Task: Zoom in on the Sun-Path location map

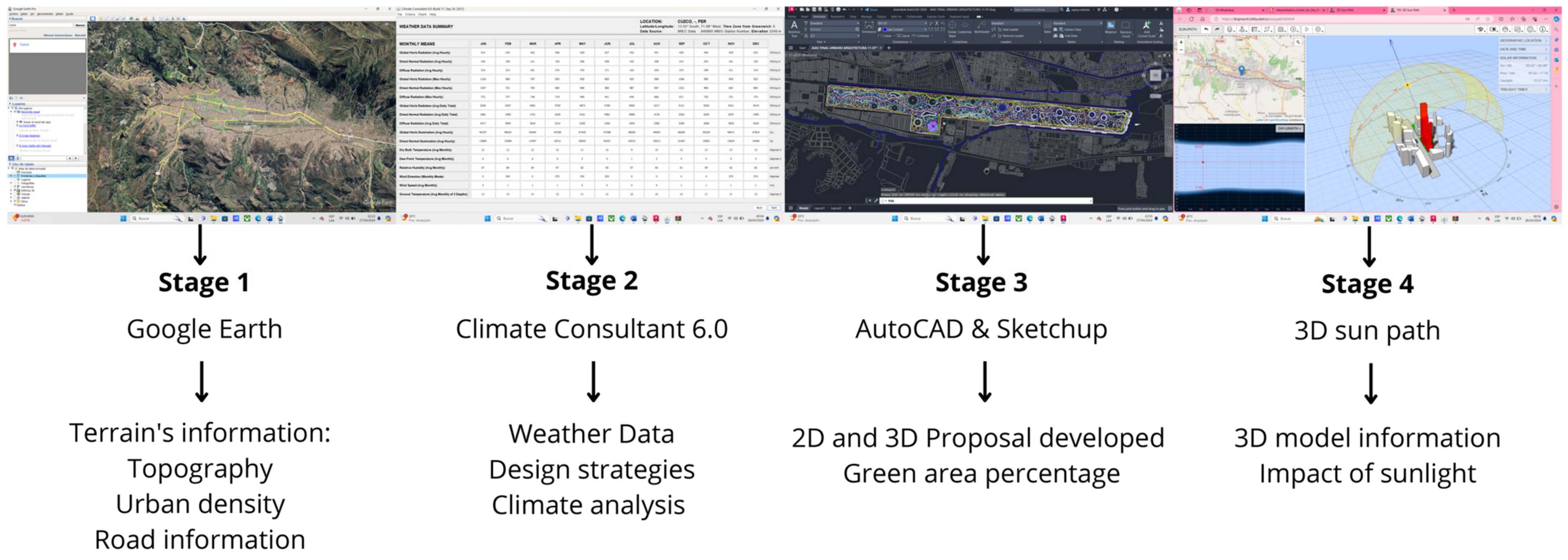Action: coord(1181,42)
